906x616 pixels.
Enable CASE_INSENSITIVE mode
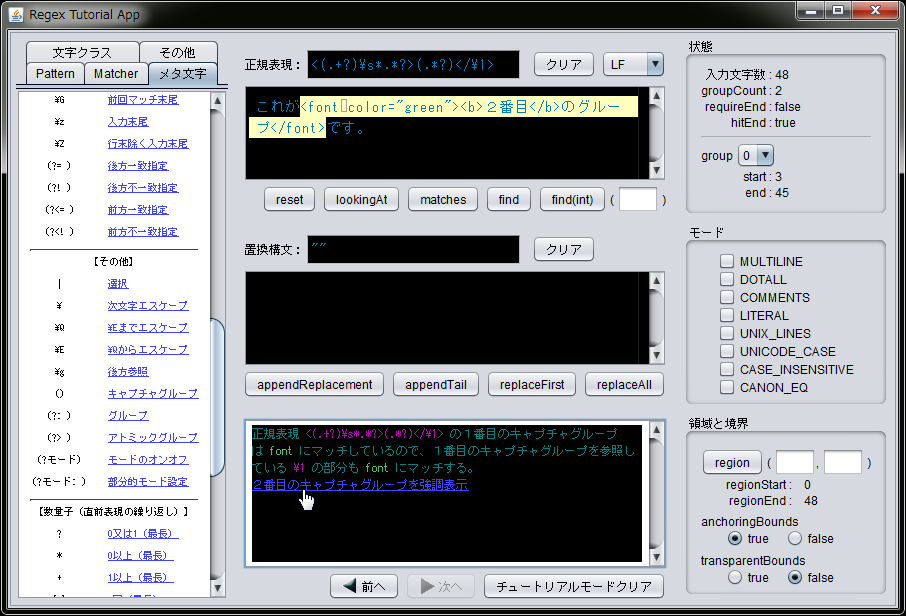click(x=727, y=369)
